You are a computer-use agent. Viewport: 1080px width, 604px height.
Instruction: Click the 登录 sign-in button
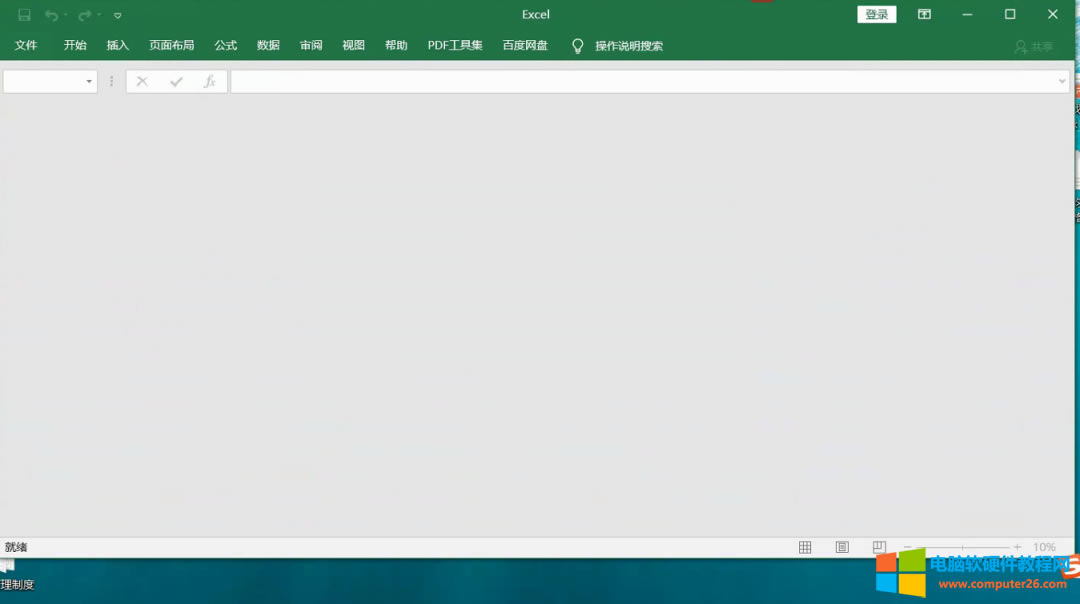coord(876,14)
